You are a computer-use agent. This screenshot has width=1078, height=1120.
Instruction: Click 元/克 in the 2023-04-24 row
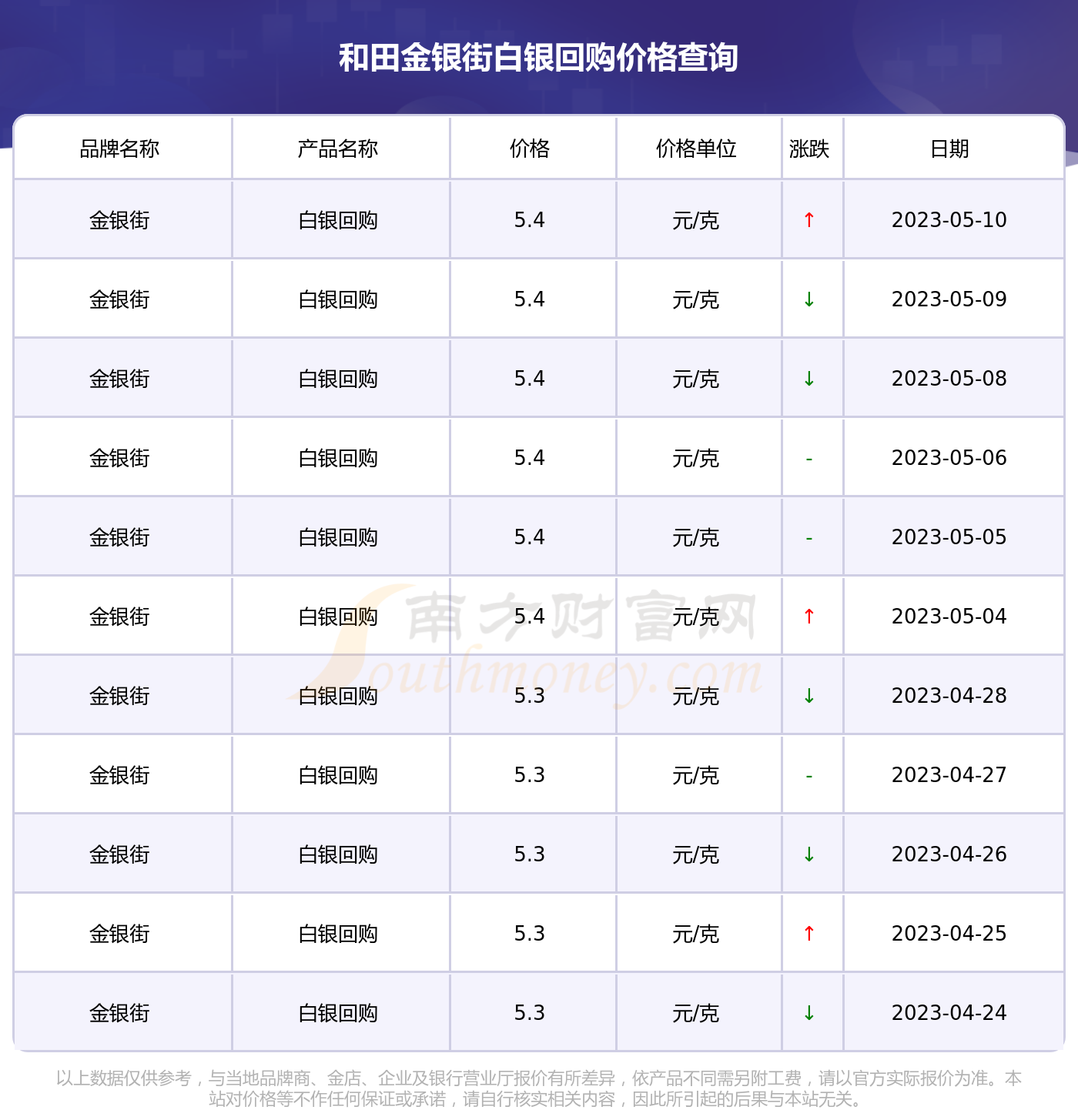pyautogui.click(x=696, y=1014)
